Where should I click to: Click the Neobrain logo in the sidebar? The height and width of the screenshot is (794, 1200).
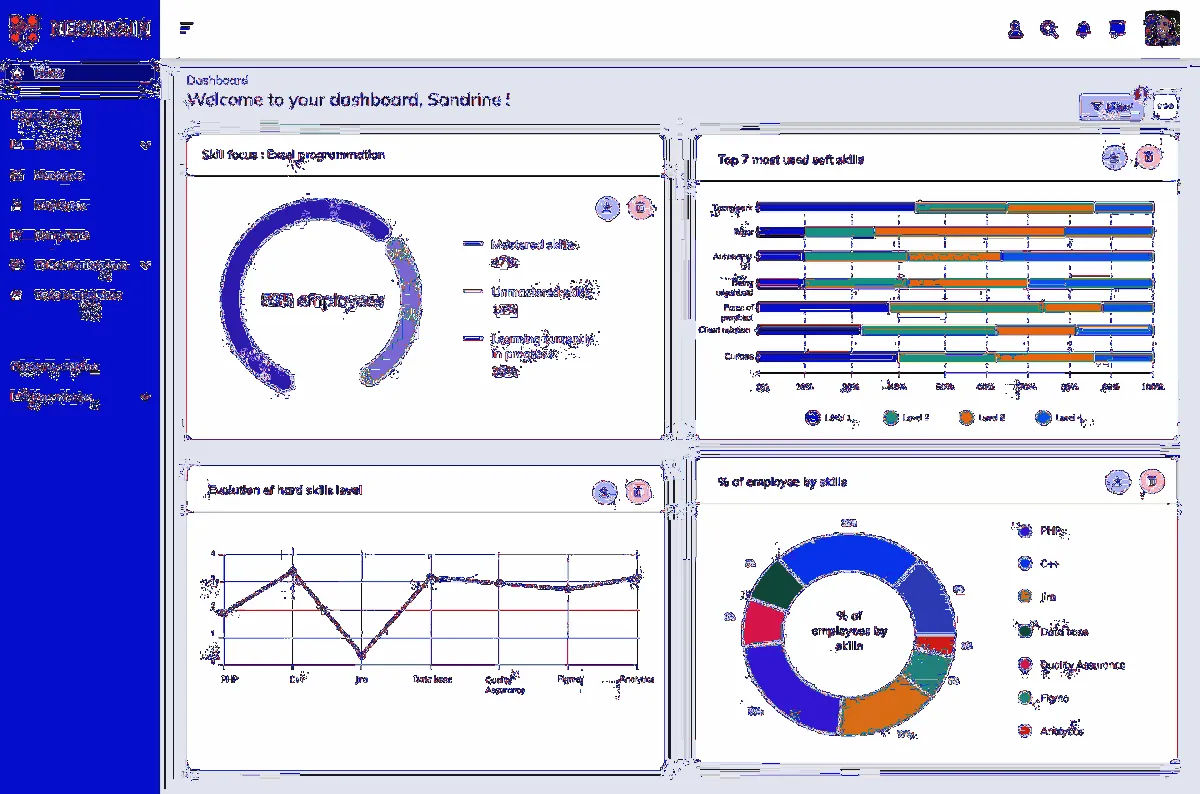pos(80,29)
